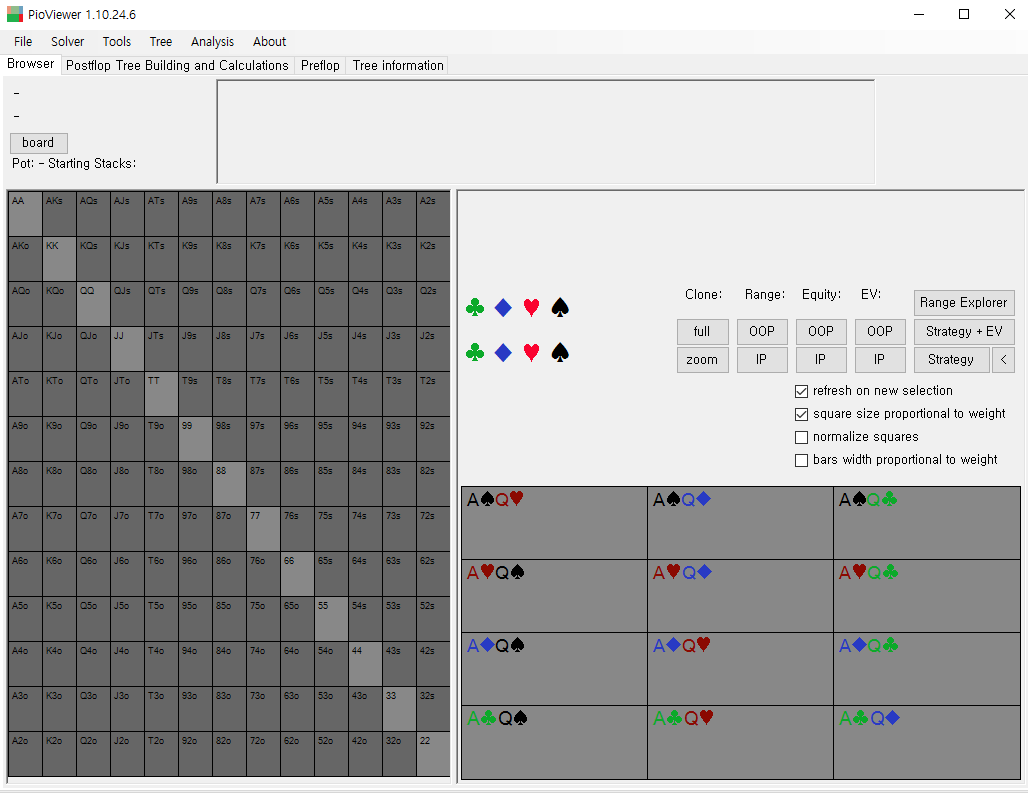Viewport: 1028px width, 793px height.
Task: Select the A♥Q♦ combo tile
Action: click(x=741, y=596)
